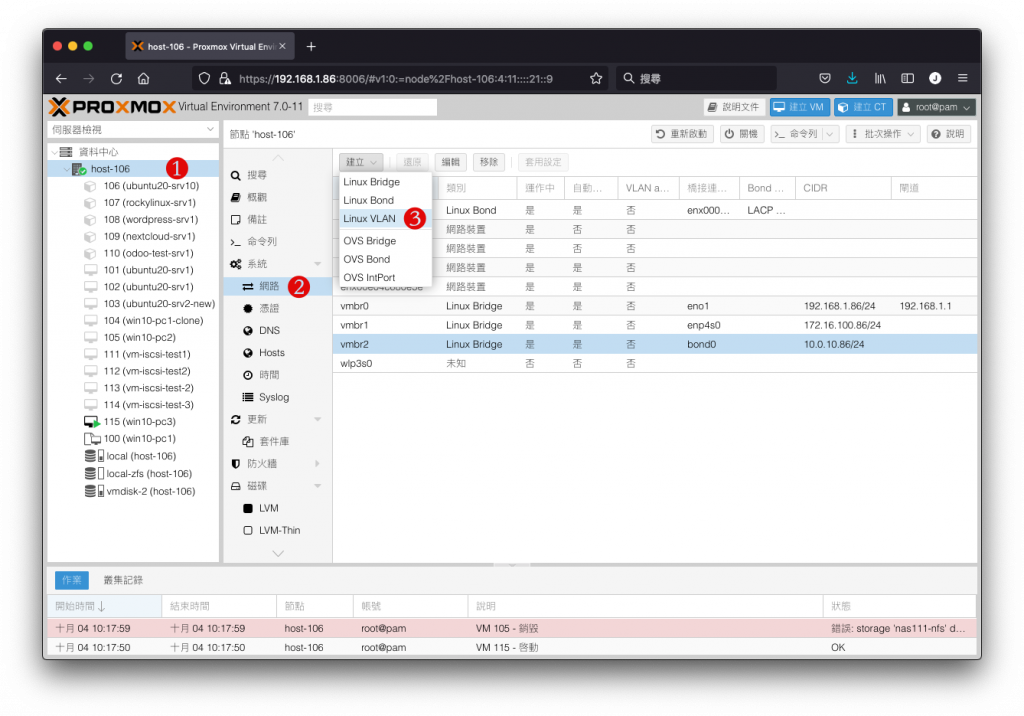Choose Linux VLAN from create menu

[370, 218]
